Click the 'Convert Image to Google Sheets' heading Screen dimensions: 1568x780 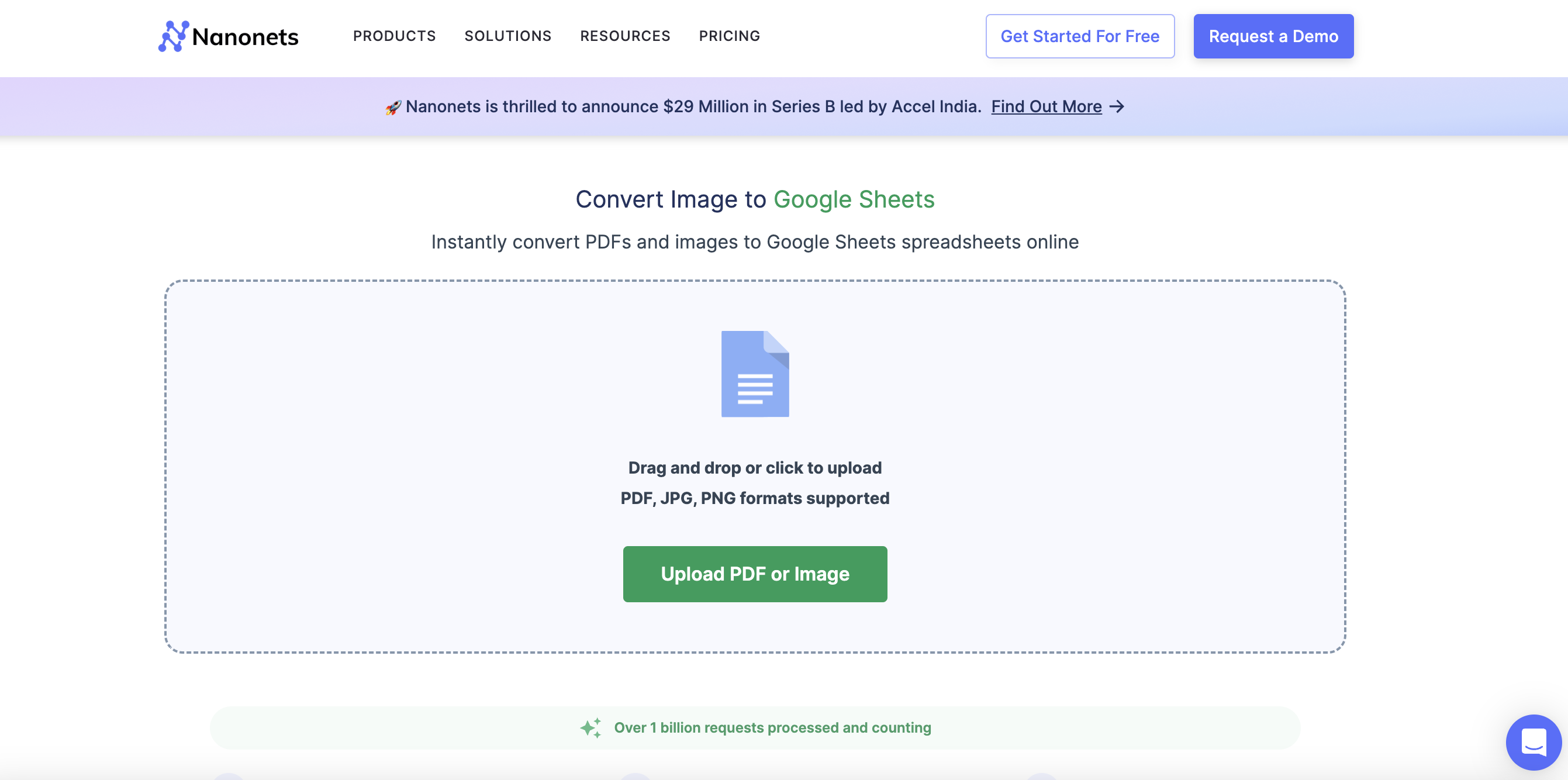coord(755,199)
